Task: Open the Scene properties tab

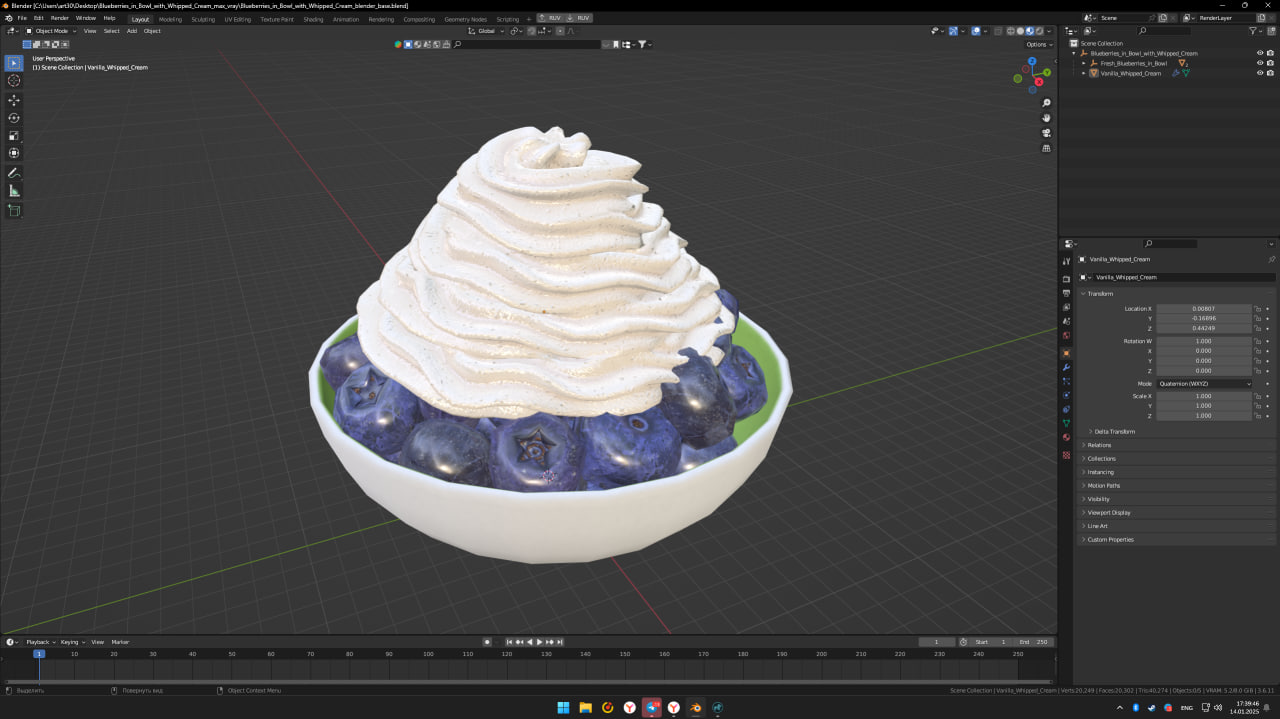Action: (1066, 321)
